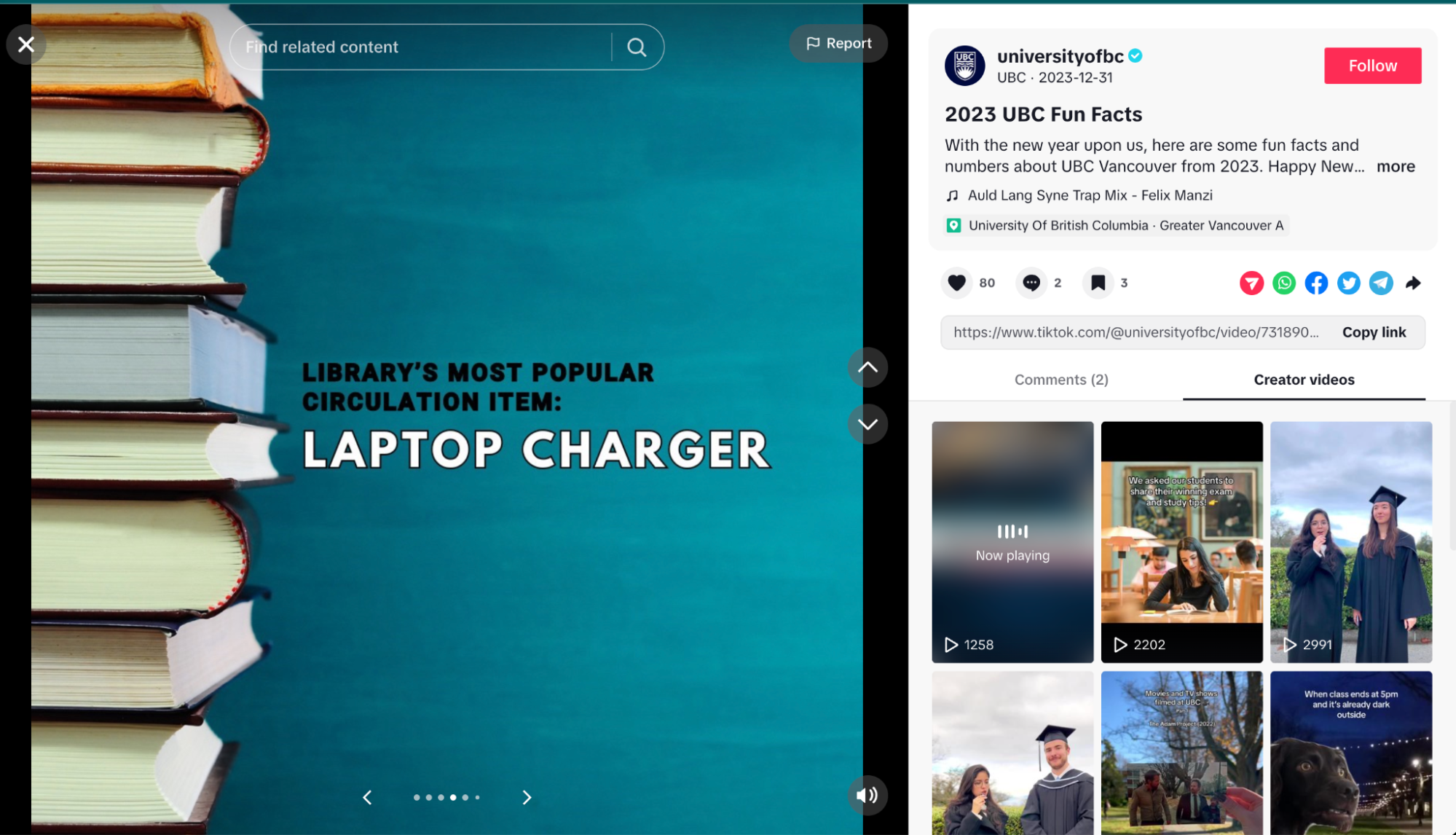This screenshot has width=1456, height=835.
Task: Expand the post description with more
Action: click(1397, 166)
